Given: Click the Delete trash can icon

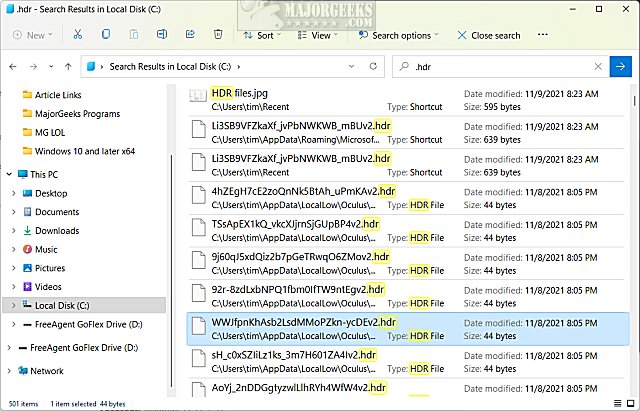Looking at the screenshot, I should (x=218, y=35).
